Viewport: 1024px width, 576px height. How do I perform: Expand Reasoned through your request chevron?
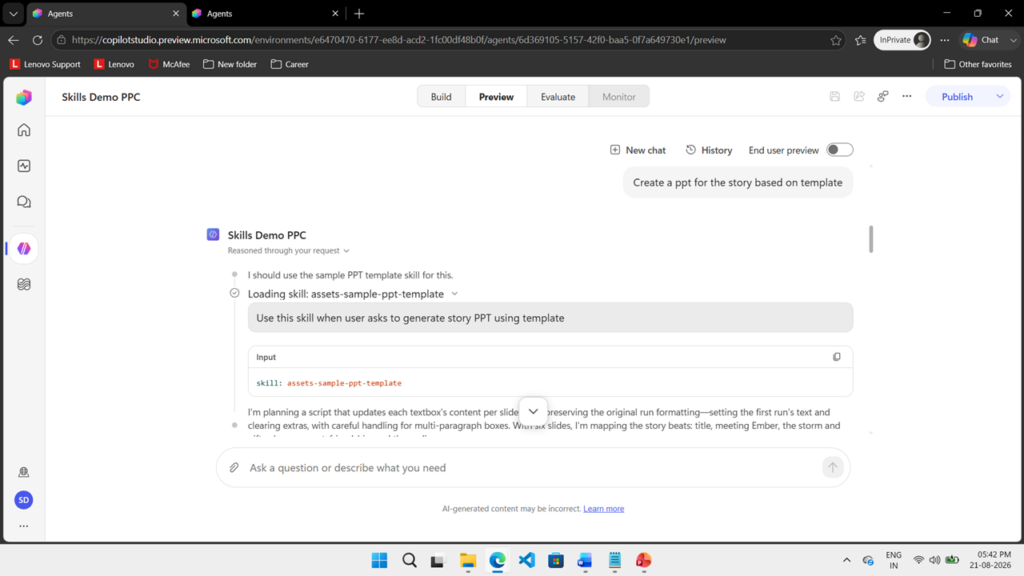347,251
